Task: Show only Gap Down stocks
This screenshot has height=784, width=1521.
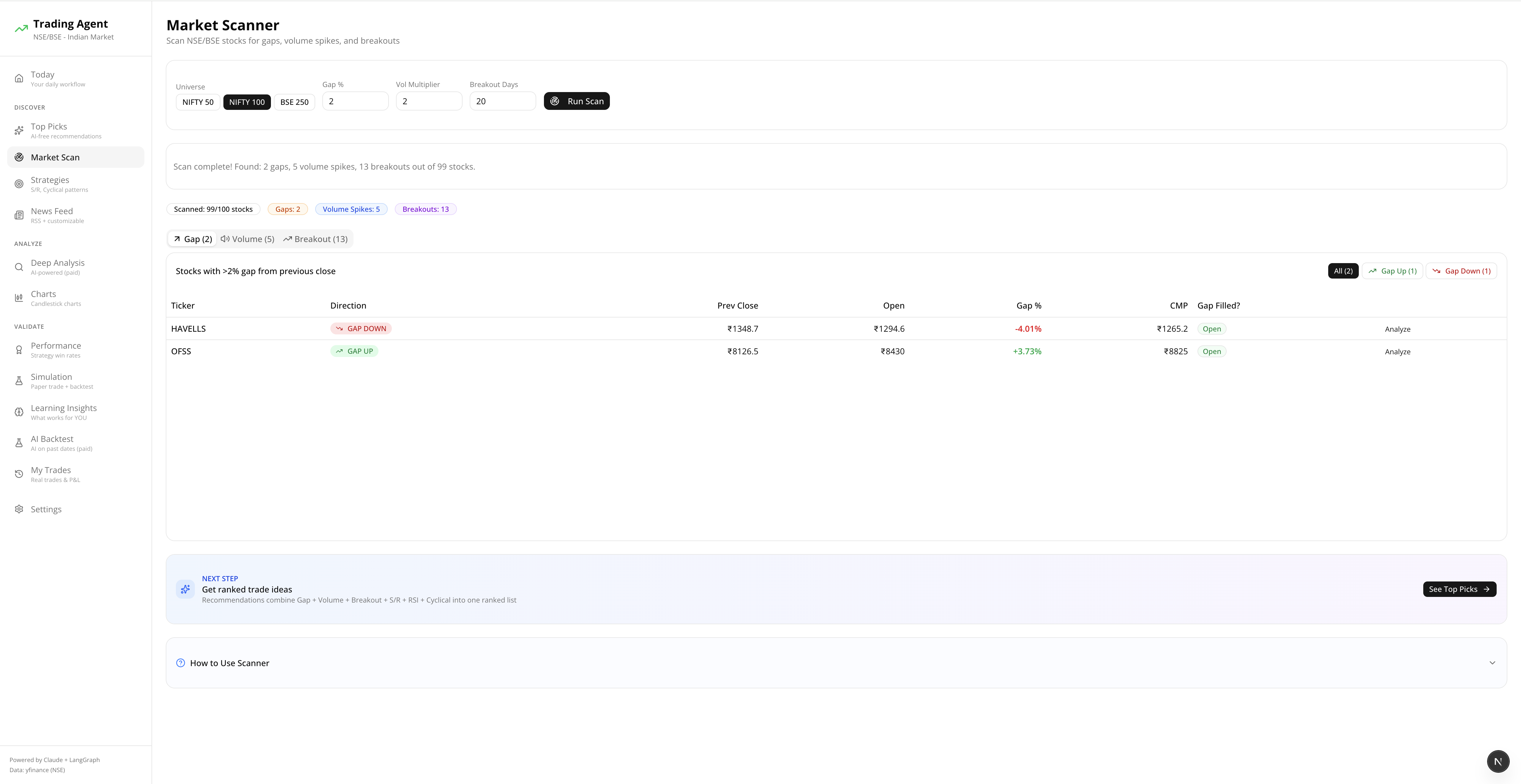Action: tap(1461, 270)
